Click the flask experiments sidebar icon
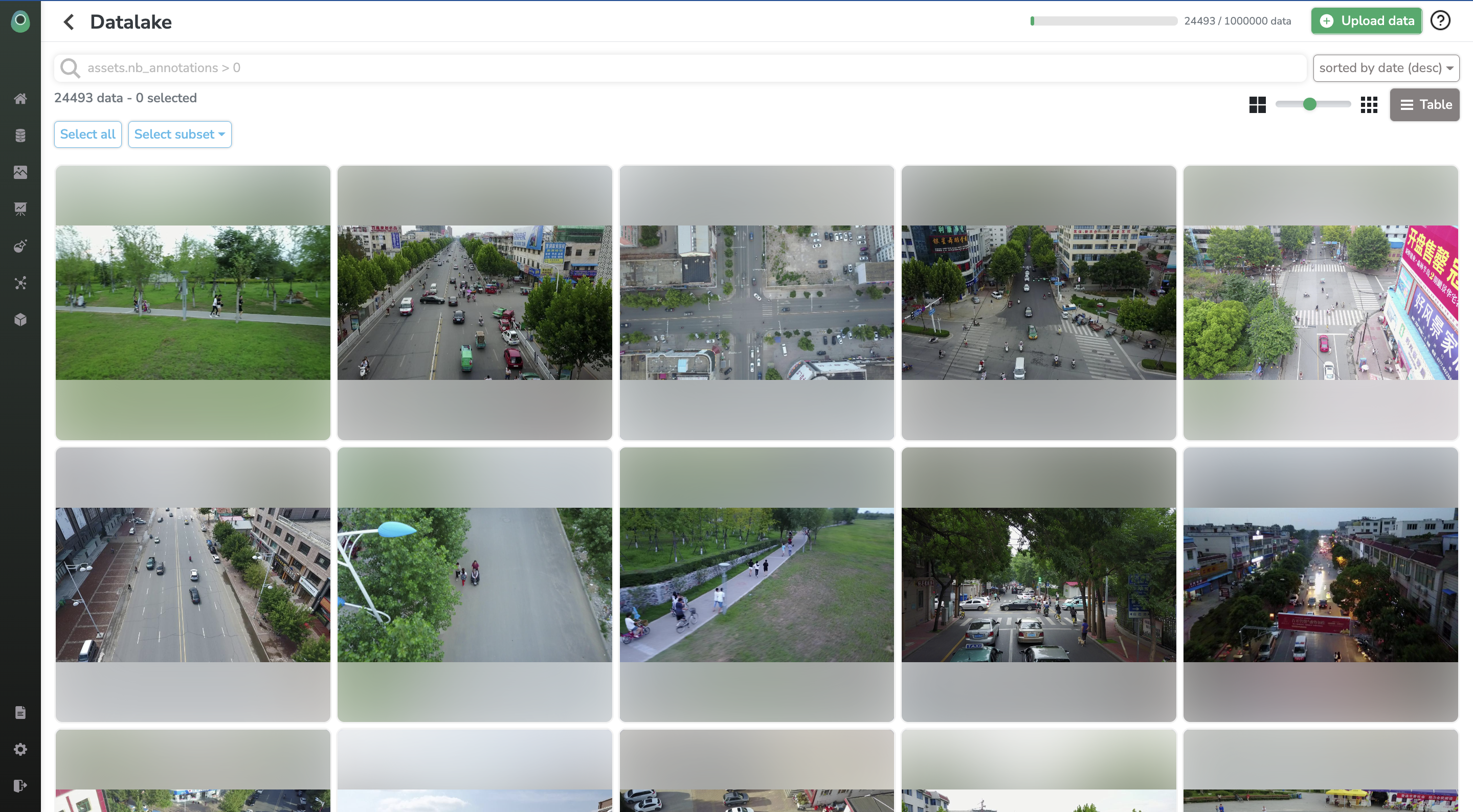 click(20, 246)
